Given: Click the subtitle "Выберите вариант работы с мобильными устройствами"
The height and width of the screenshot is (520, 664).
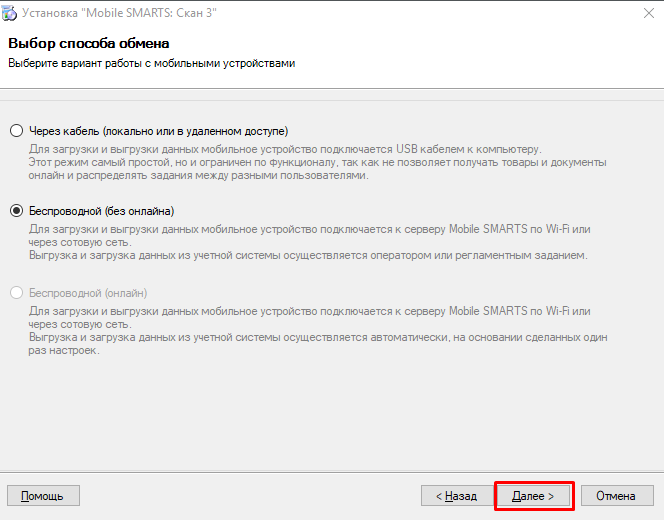Looking at the screenshot, I should (x=152, y=64).
